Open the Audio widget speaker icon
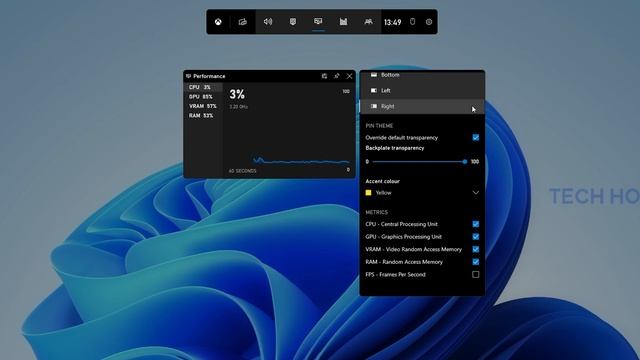 tap(268, 22)
